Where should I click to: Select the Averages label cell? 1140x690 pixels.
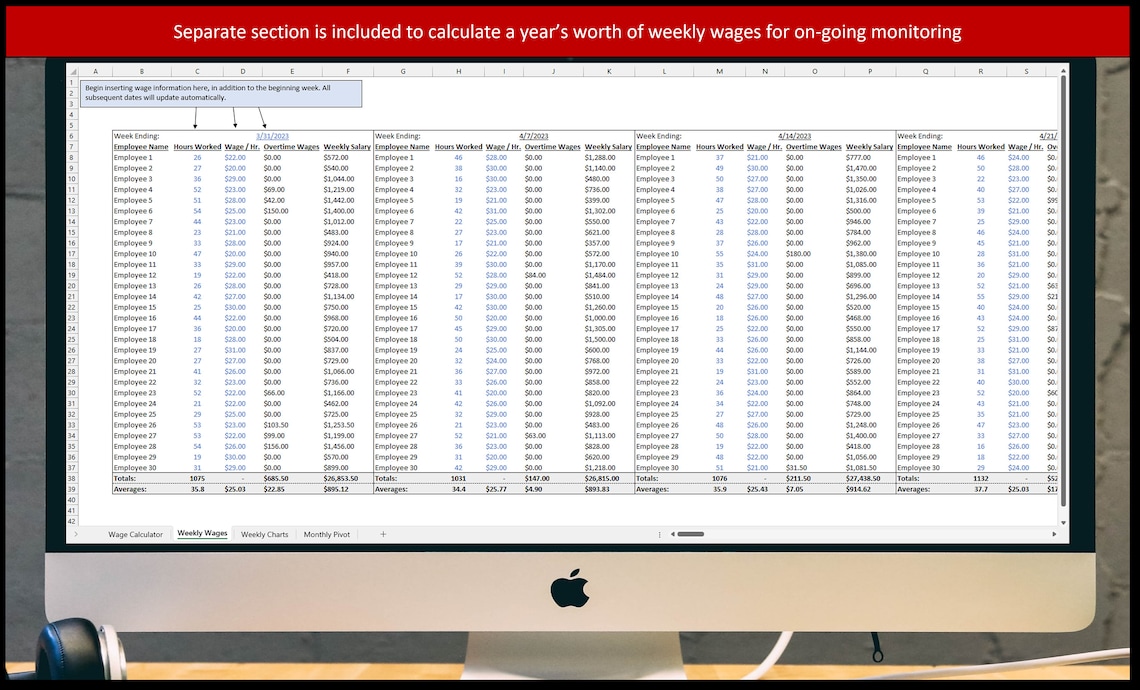130,488
